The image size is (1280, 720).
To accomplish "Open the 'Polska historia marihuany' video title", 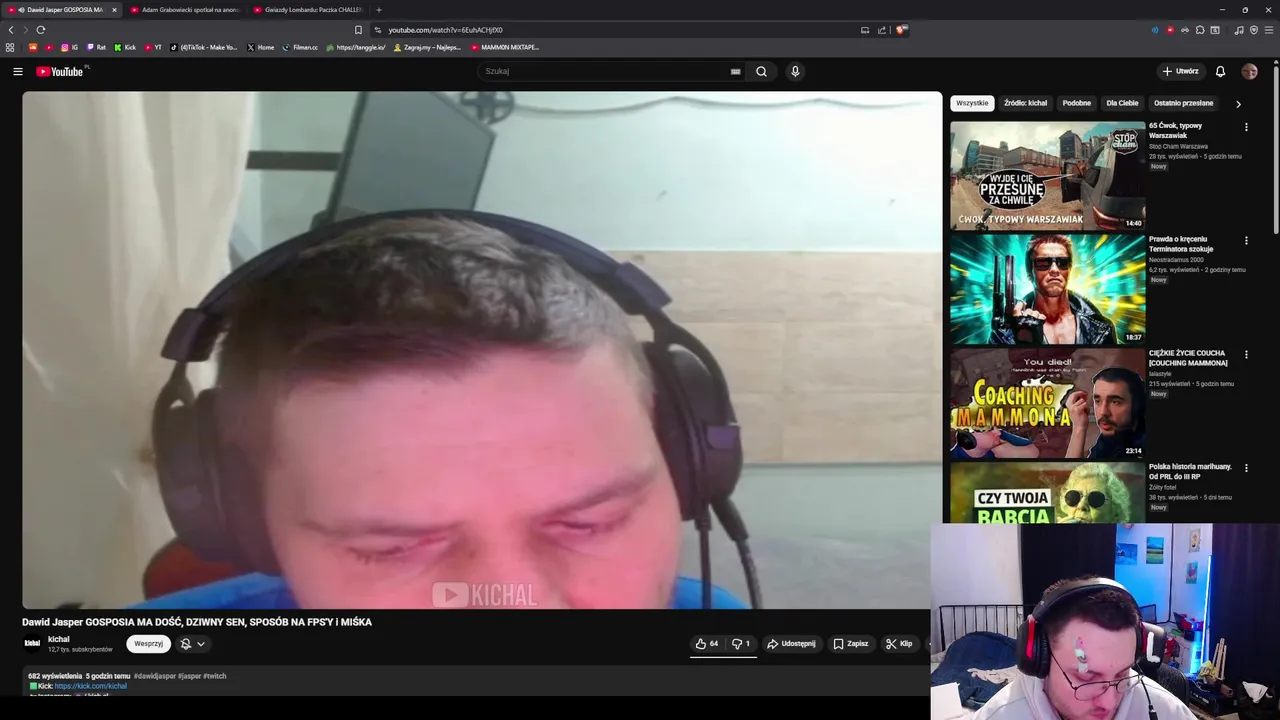I will click(1190, 472).
